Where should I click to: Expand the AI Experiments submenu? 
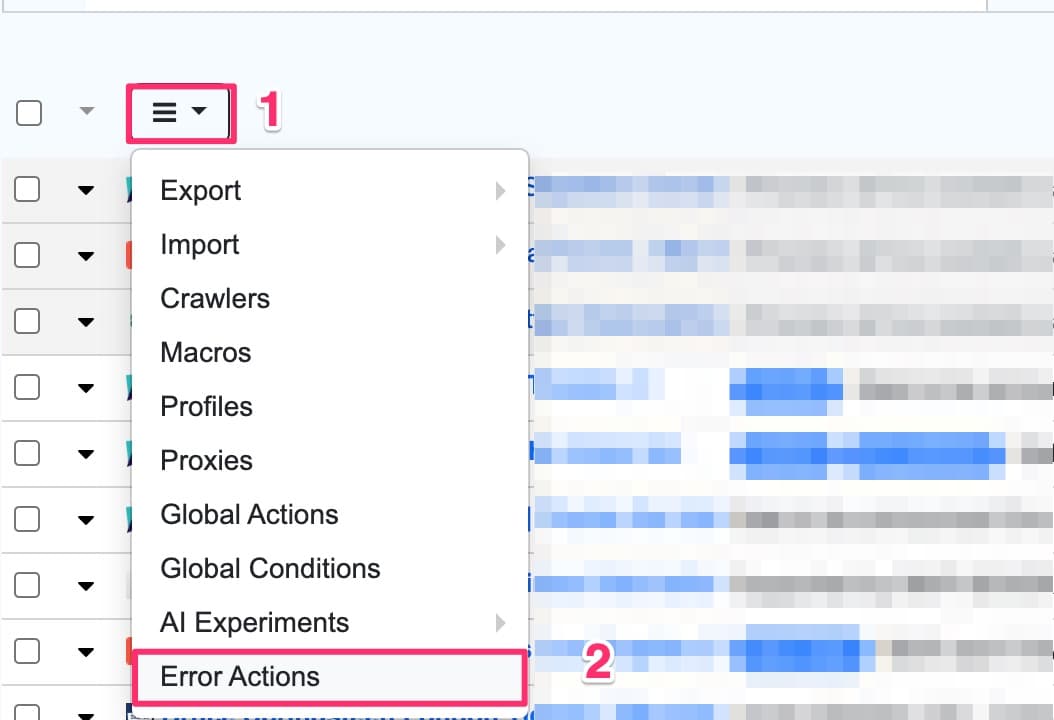(x=501, y=622)
